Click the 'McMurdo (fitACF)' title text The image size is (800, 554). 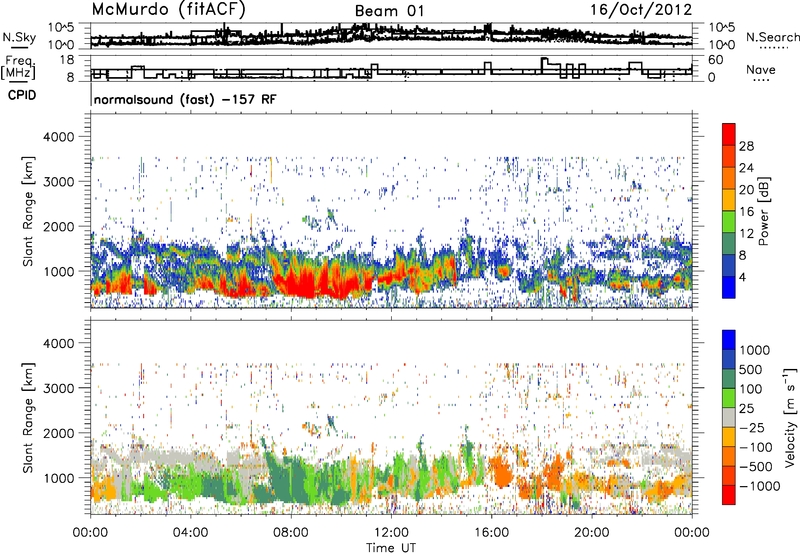(x=168, y=10)
